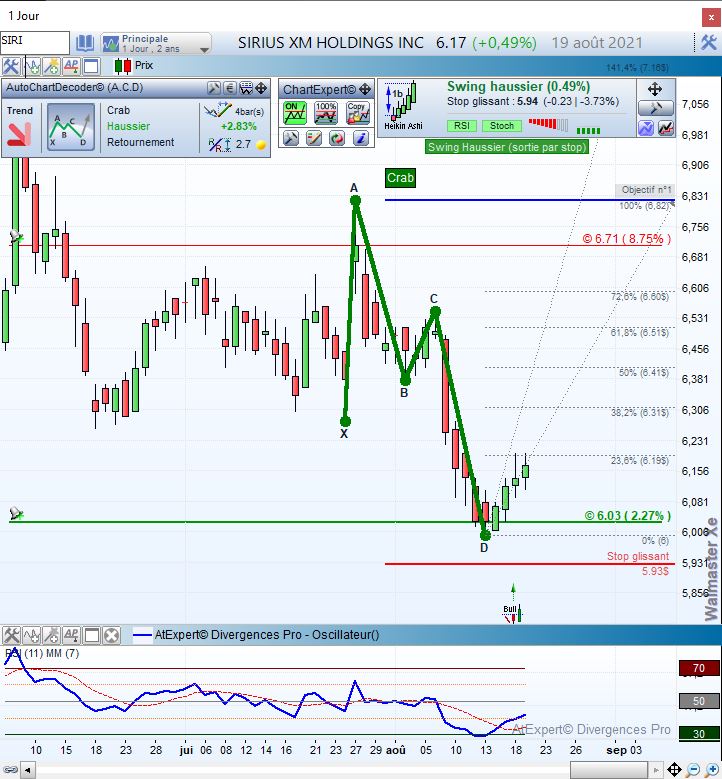Click the 70 overbought level label
The width and height of the screenshot is (722, 779).
pos(699,668)
